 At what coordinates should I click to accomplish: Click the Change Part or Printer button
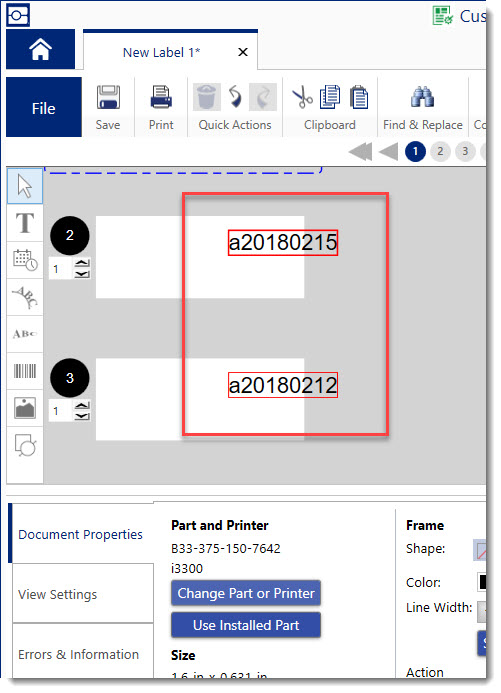[x=246, y=593]
